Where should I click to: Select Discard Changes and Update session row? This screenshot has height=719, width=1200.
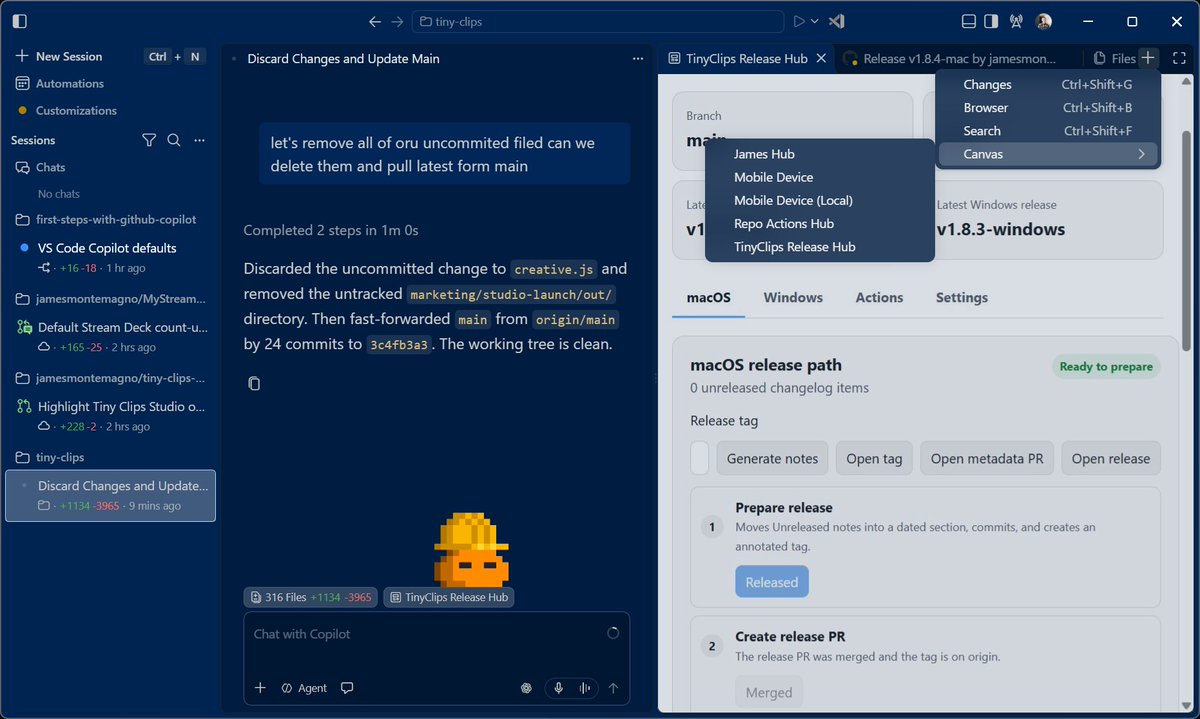point(110,495)
